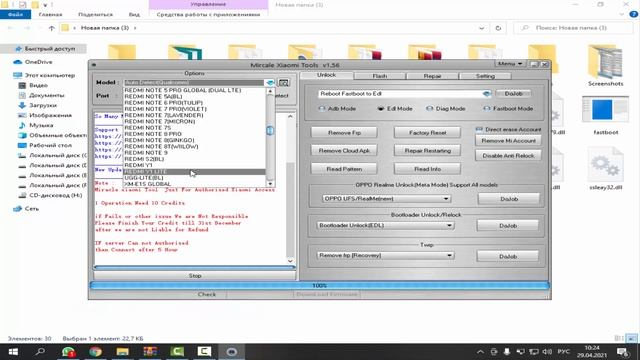Open the Windows Start menu
Viewport: 640px width, 360px height.
coord(13,351)
